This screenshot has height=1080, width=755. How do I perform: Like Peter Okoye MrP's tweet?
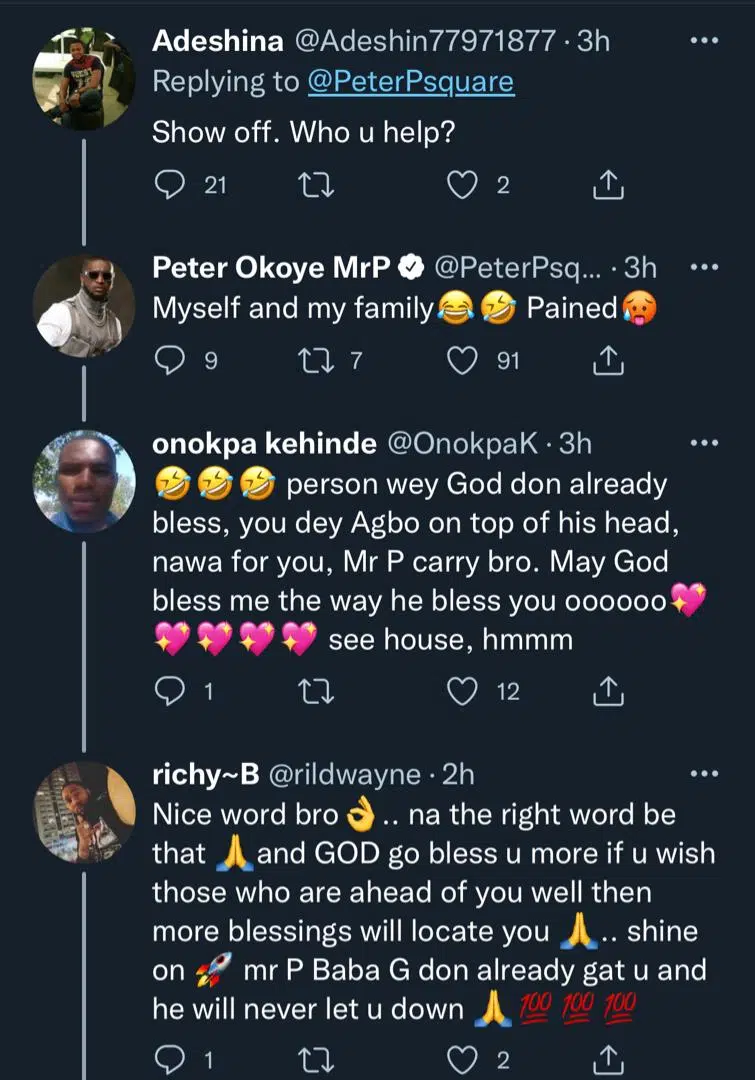(x=462, y=361)
